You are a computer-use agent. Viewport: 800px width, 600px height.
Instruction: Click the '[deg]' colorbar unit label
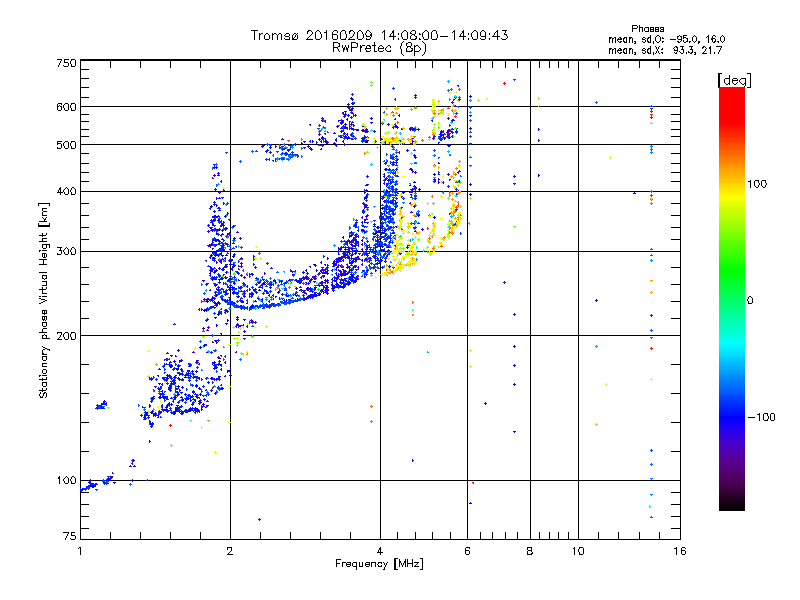pos(734,80)
